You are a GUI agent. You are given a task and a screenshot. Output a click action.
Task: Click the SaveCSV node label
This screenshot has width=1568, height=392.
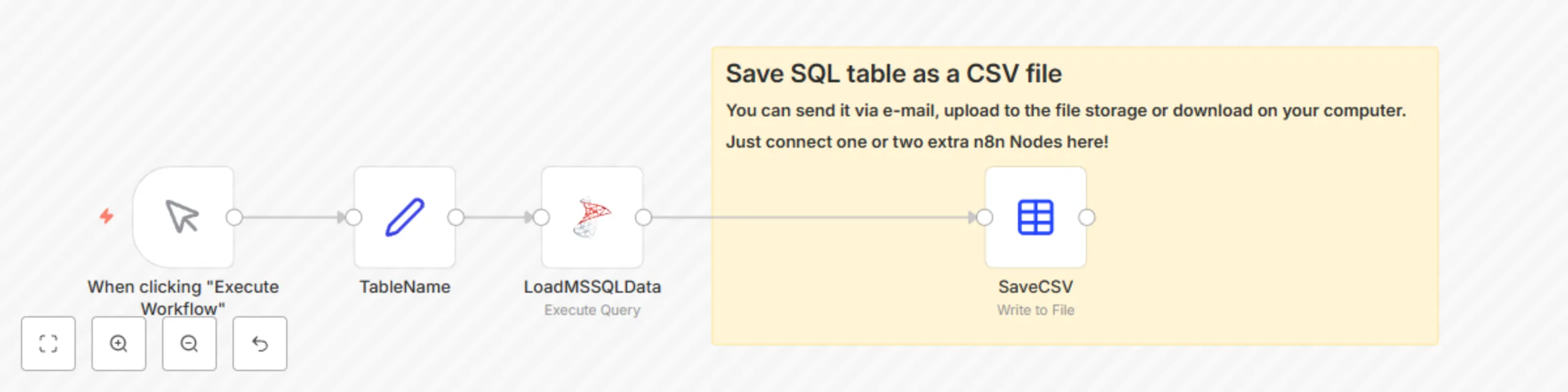click(x=1036, y=286)
